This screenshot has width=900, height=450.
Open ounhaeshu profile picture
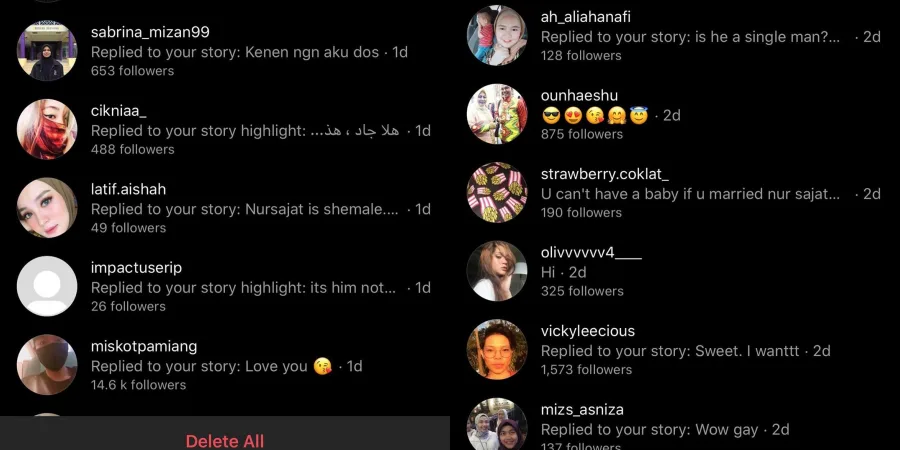tap(496, 114)
